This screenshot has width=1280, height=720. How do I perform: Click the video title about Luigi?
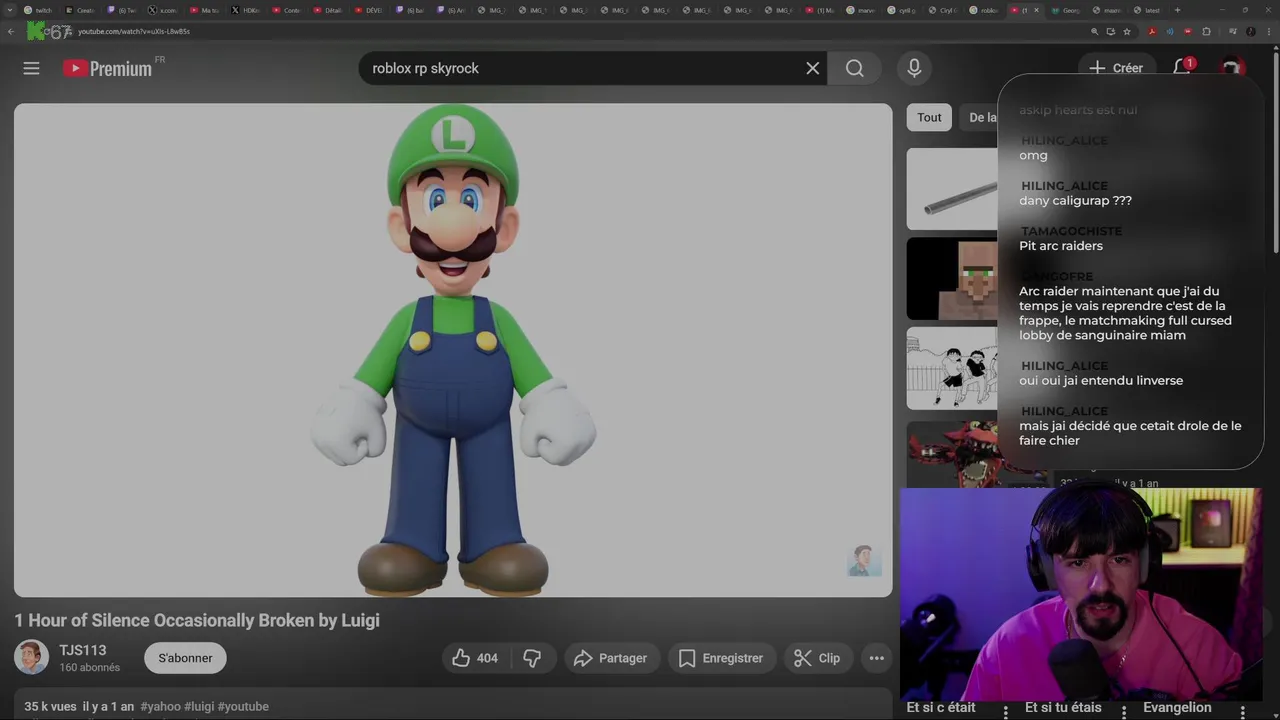(x=197, y=620)
